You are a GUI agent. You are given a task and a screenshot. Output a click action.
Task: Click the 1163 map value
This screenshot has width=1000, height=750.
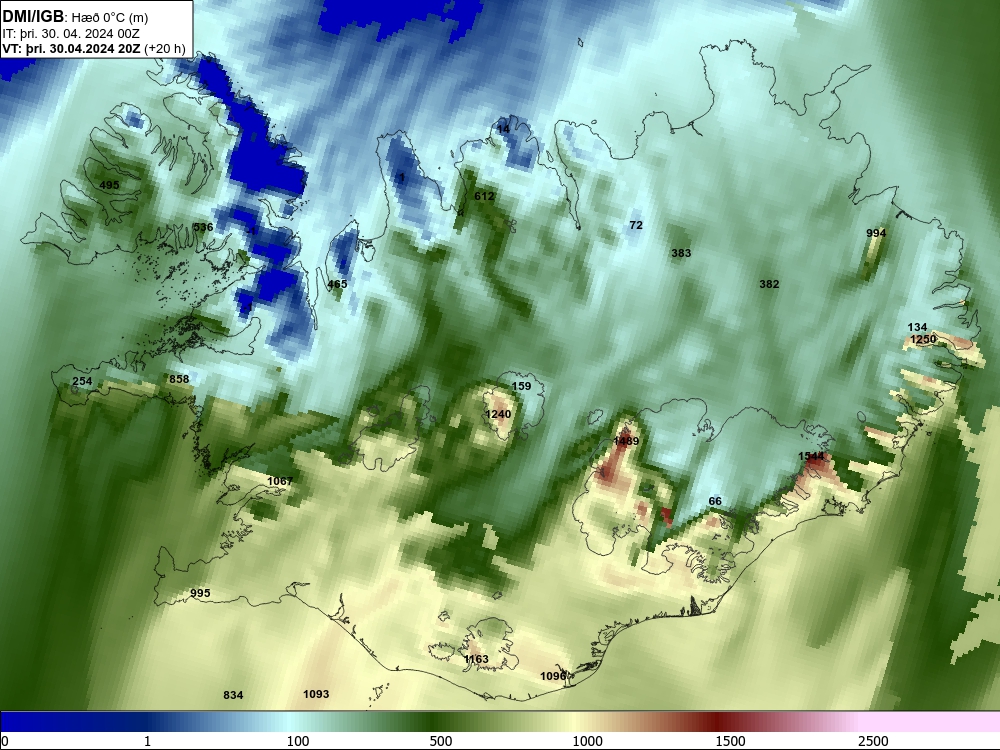pos(476,659)
